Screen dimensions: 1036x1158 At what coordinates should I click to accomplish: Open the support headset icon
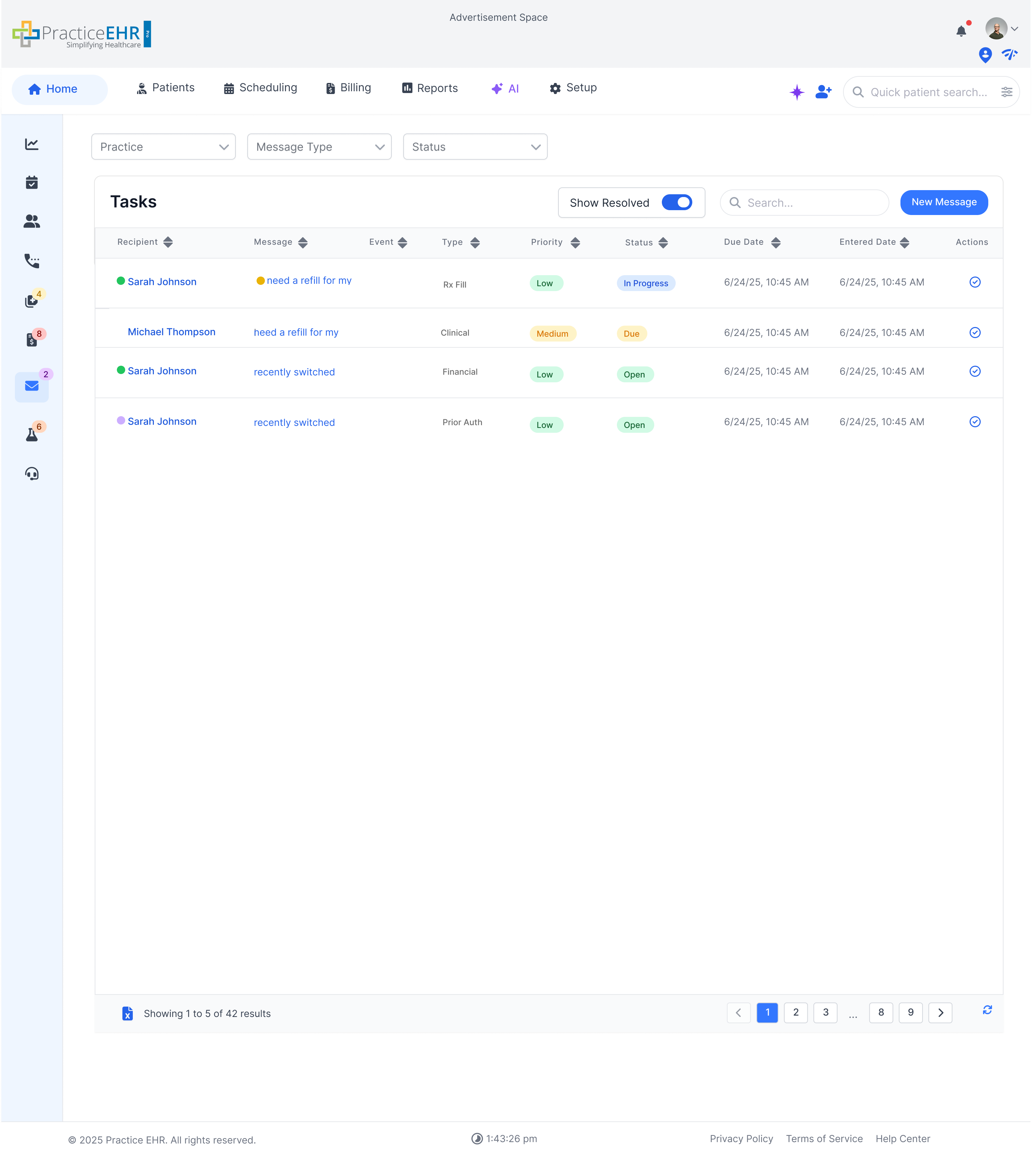pos(32,474)
